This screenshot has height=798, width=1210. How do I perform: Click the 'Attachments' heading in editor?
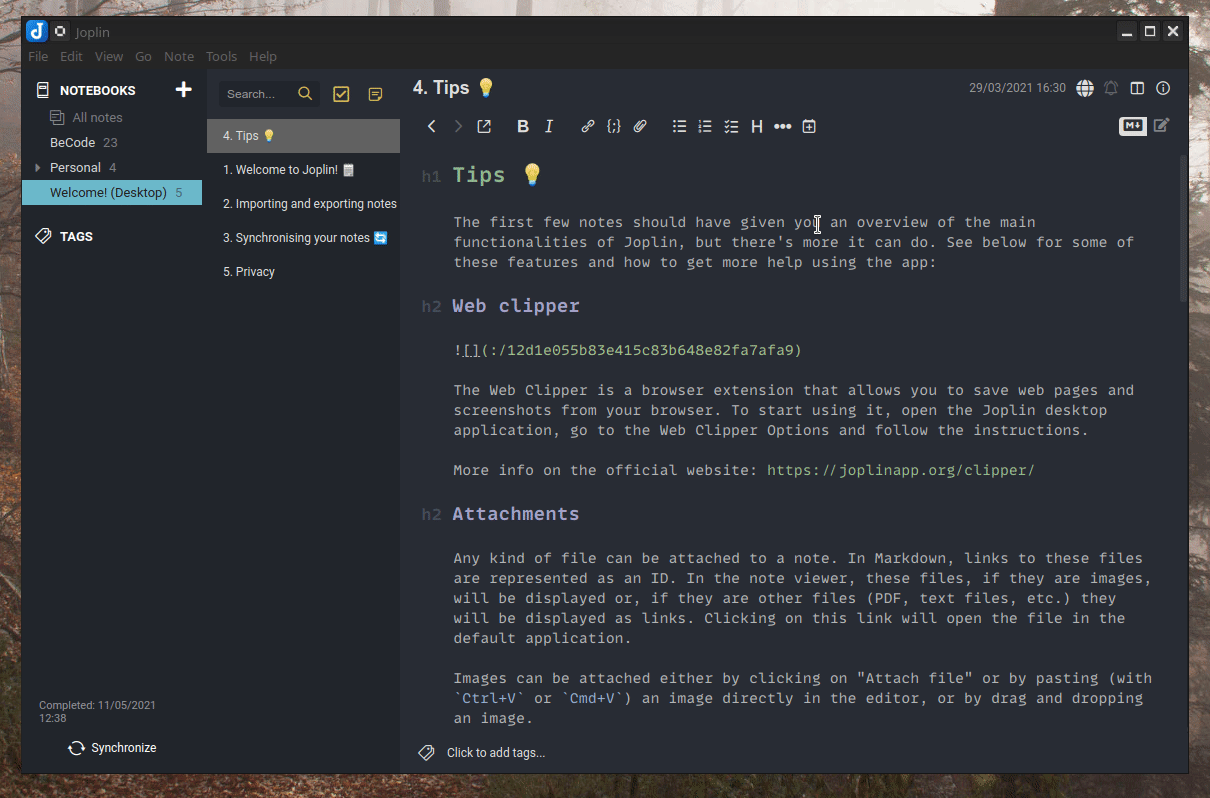tap(516, 514)
